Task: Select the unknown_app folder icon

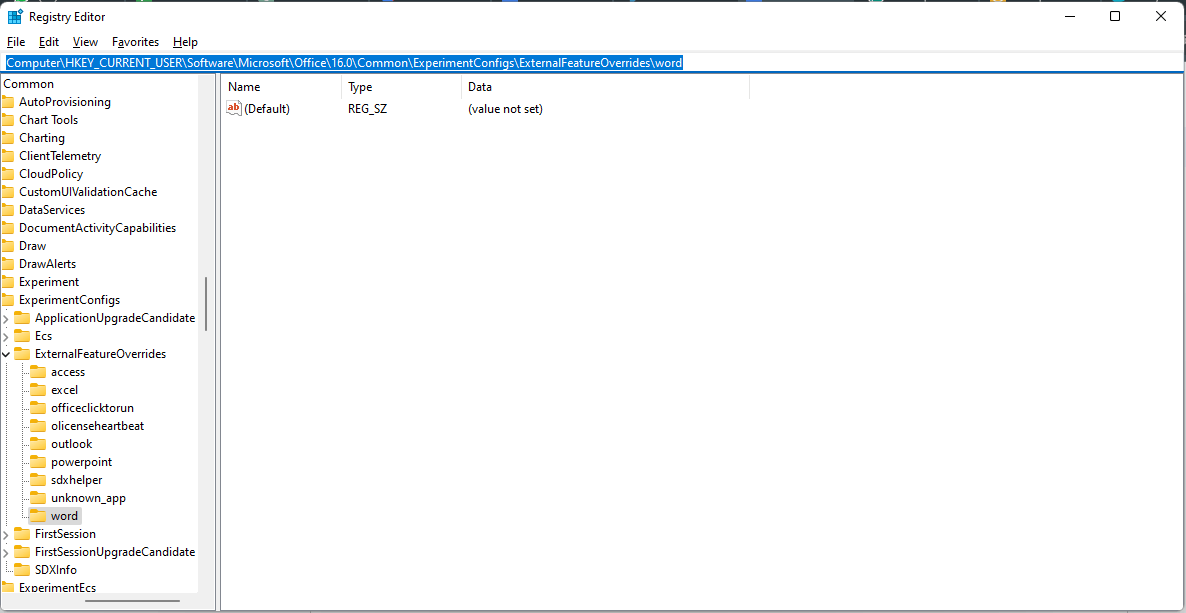Action: click(x=38, y=497)
